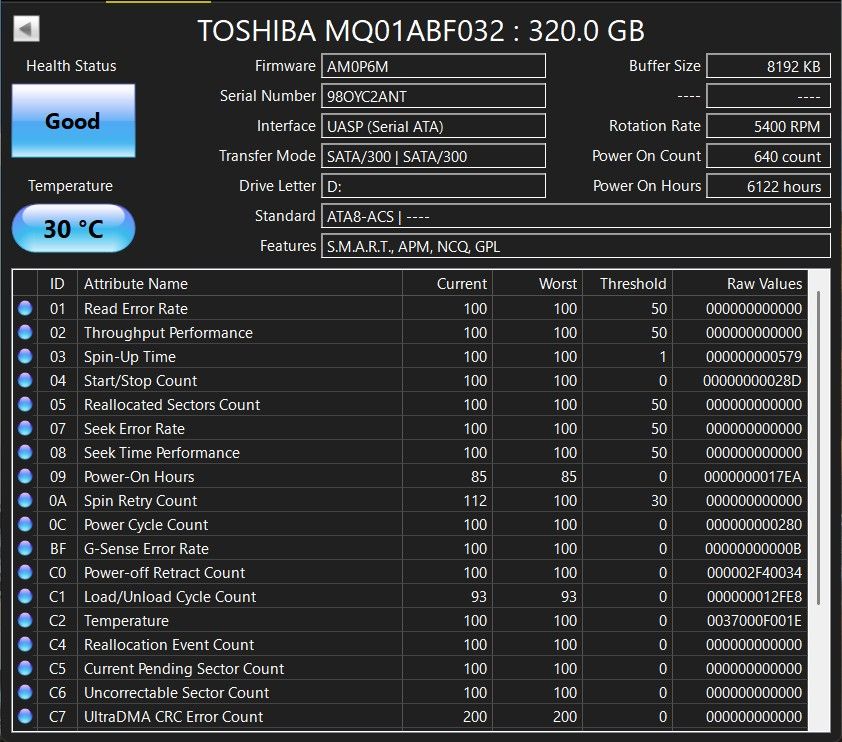Click the status orb for Power-On Hours
The width and height of the screenshot is (842, 742).
tap(25, 476)
